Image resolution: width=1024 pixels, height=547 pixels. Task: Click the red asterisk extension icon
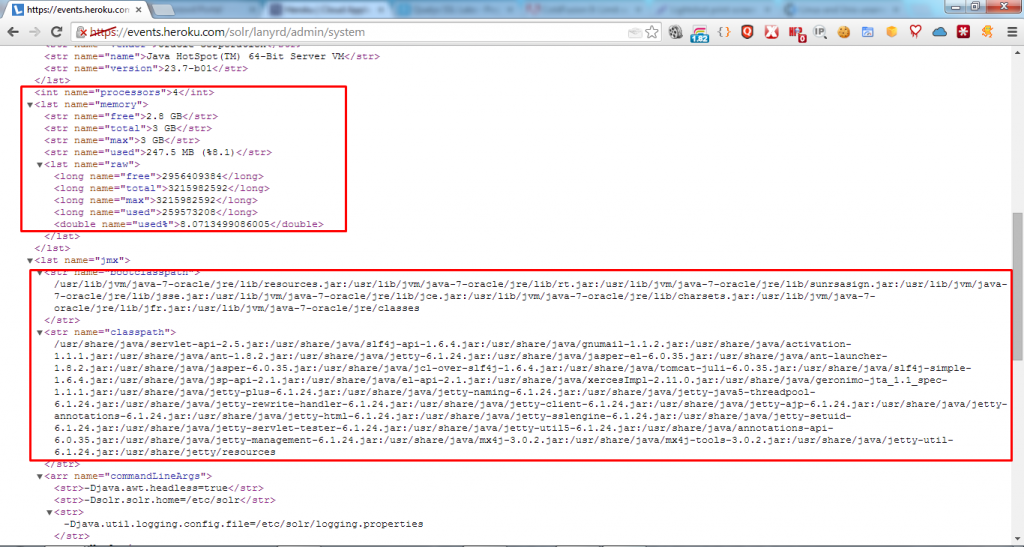[963, 32]
